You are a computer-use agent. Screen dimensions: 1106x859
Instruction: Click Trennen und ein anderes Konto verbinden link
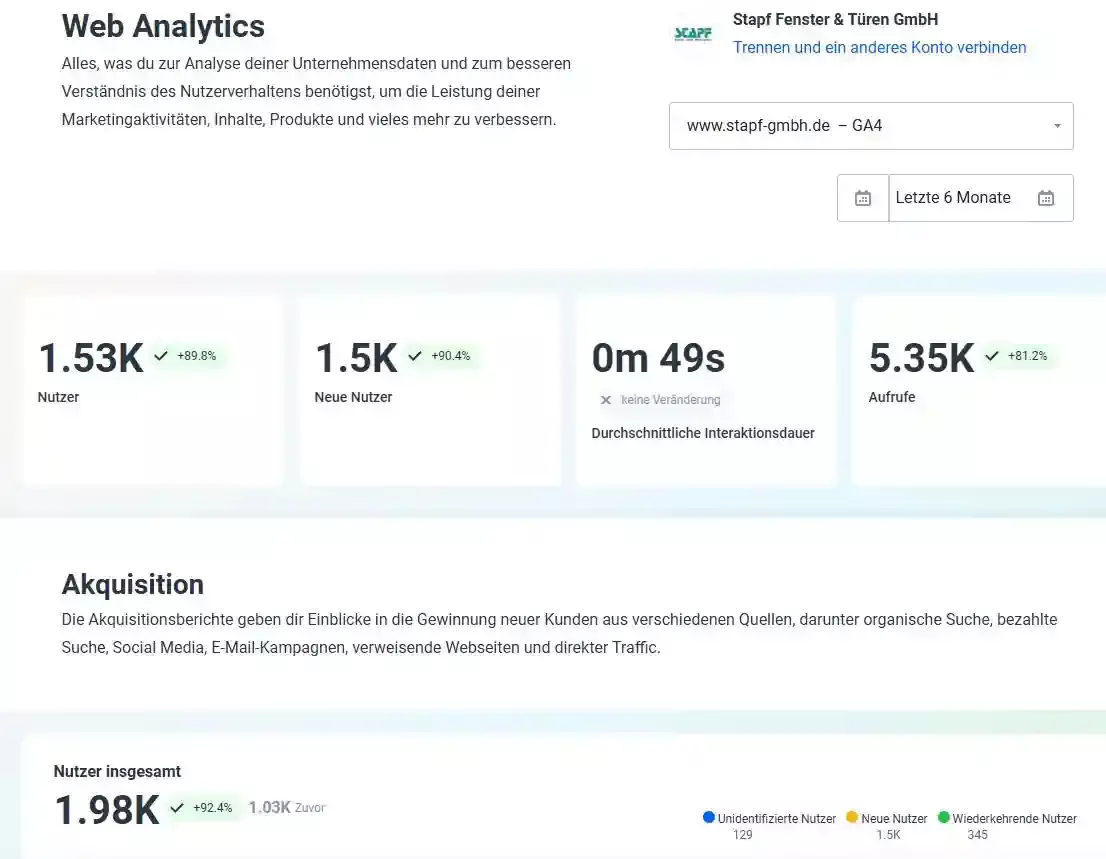[x=879, y=47]
